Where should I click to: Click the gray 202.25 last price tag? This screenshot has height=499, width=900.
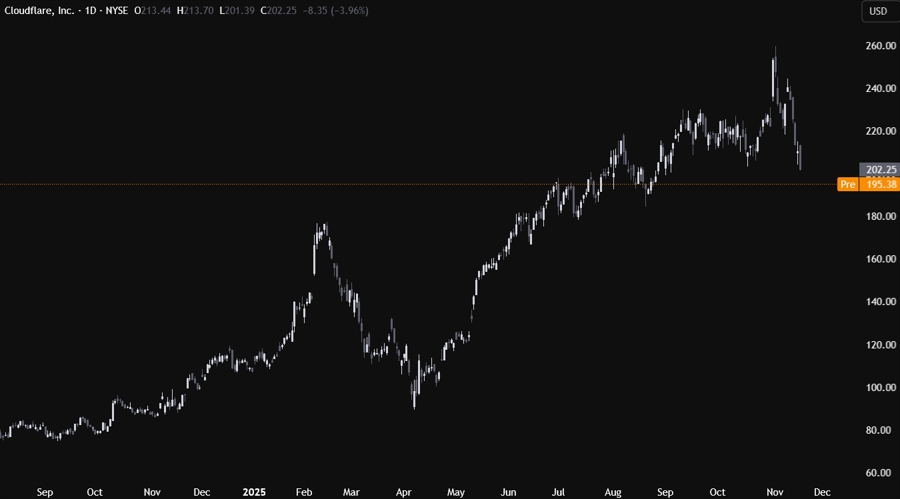(879, 169)
